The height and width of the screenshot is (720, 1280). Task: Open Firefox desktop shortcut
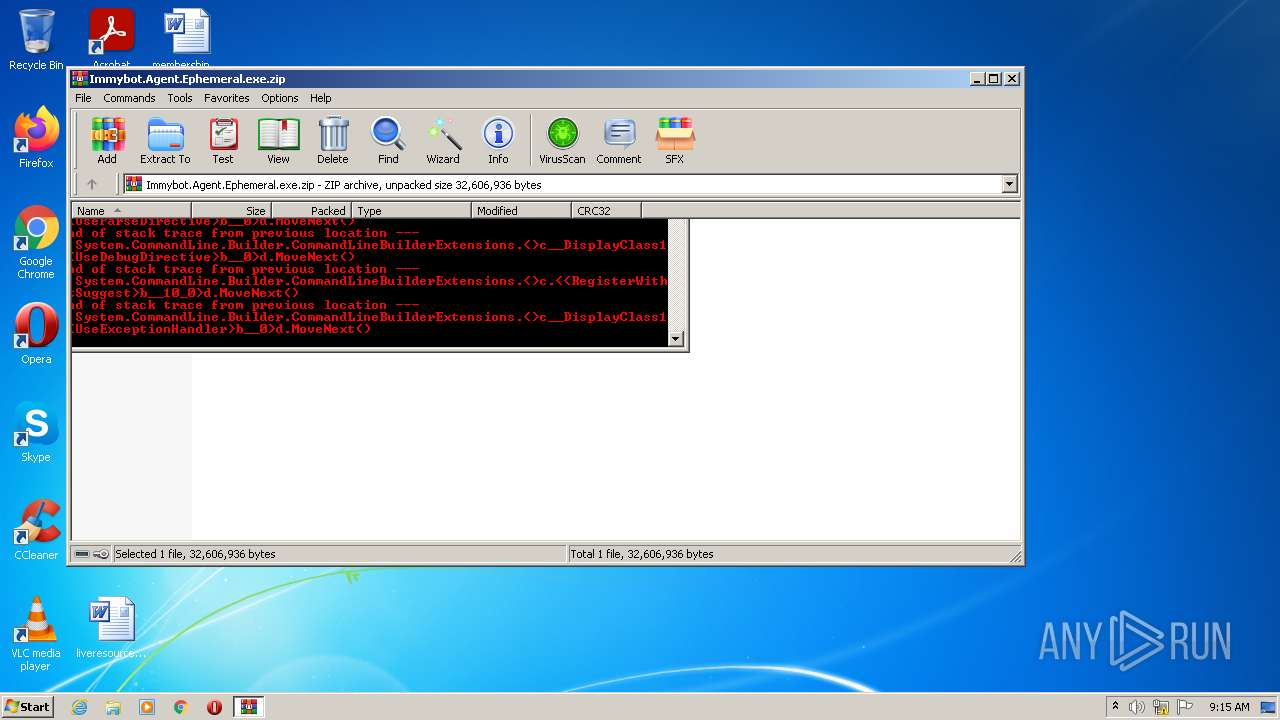pos(36,138)
